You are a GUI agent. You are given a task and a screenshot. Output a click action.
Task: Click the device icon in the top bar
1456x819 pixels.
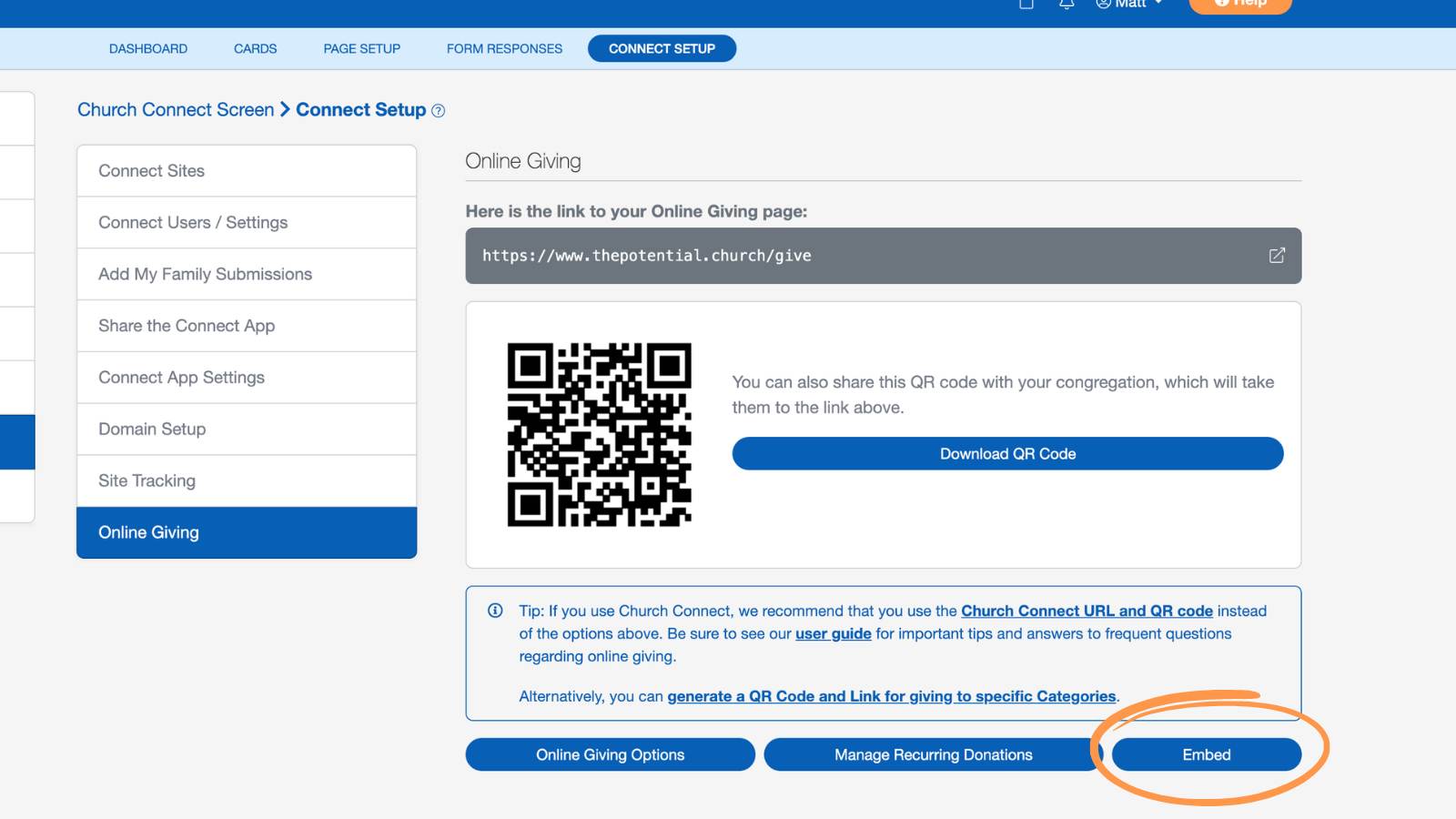point(1026,4)
